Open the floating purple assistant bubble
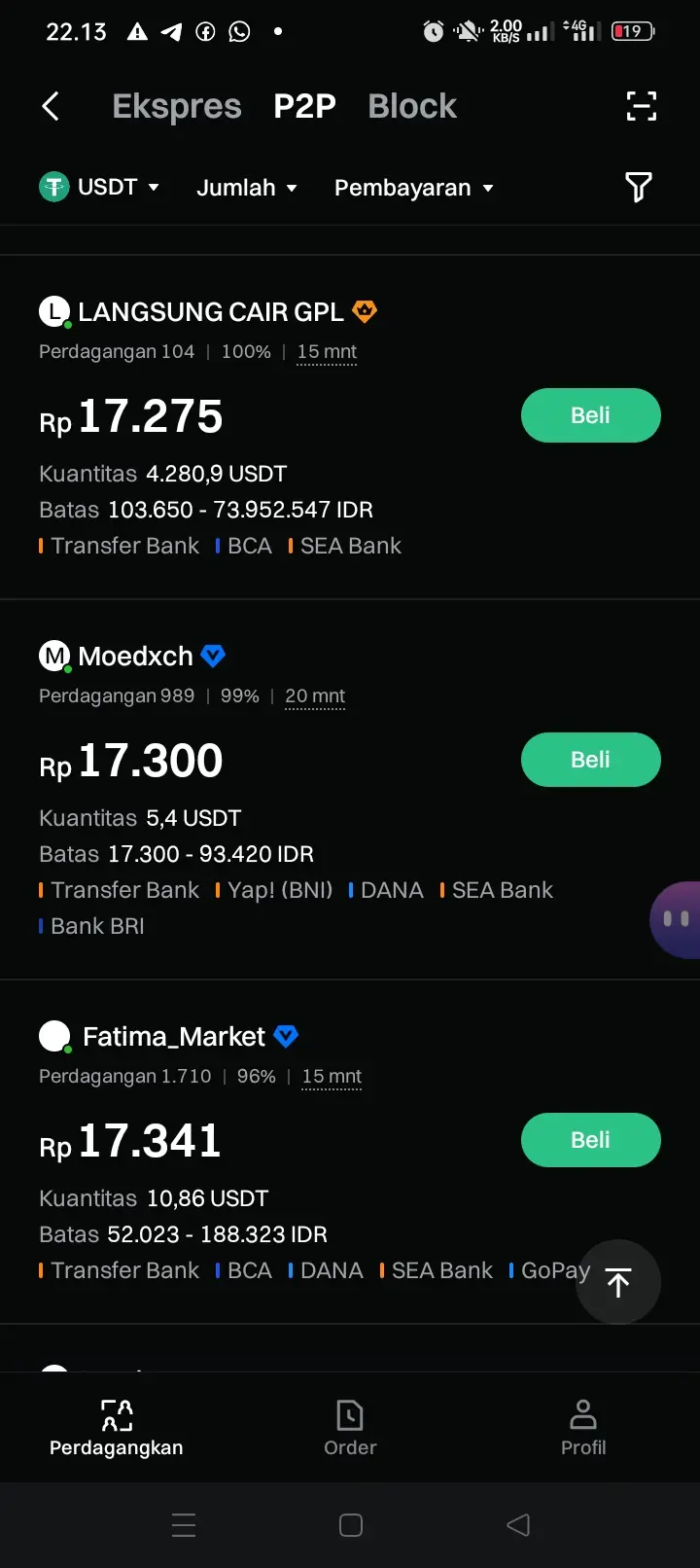The height and width of the screenshot is (1568, 700). [676, 919]
